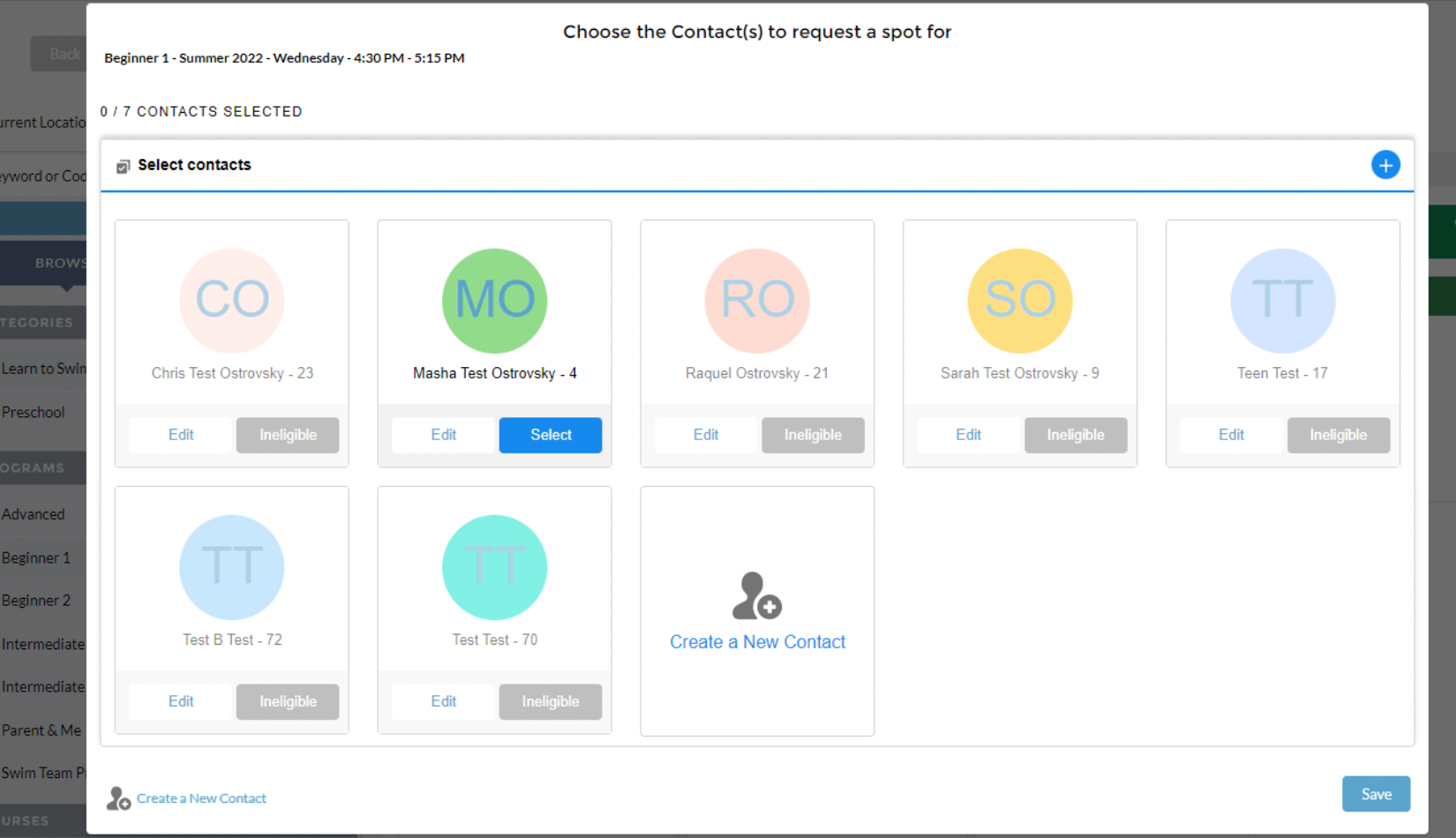Viewport: 1456px width, 838px height.
Task: Edit Masha Test Ostrovsky contact
Action: tap(443, 435)
